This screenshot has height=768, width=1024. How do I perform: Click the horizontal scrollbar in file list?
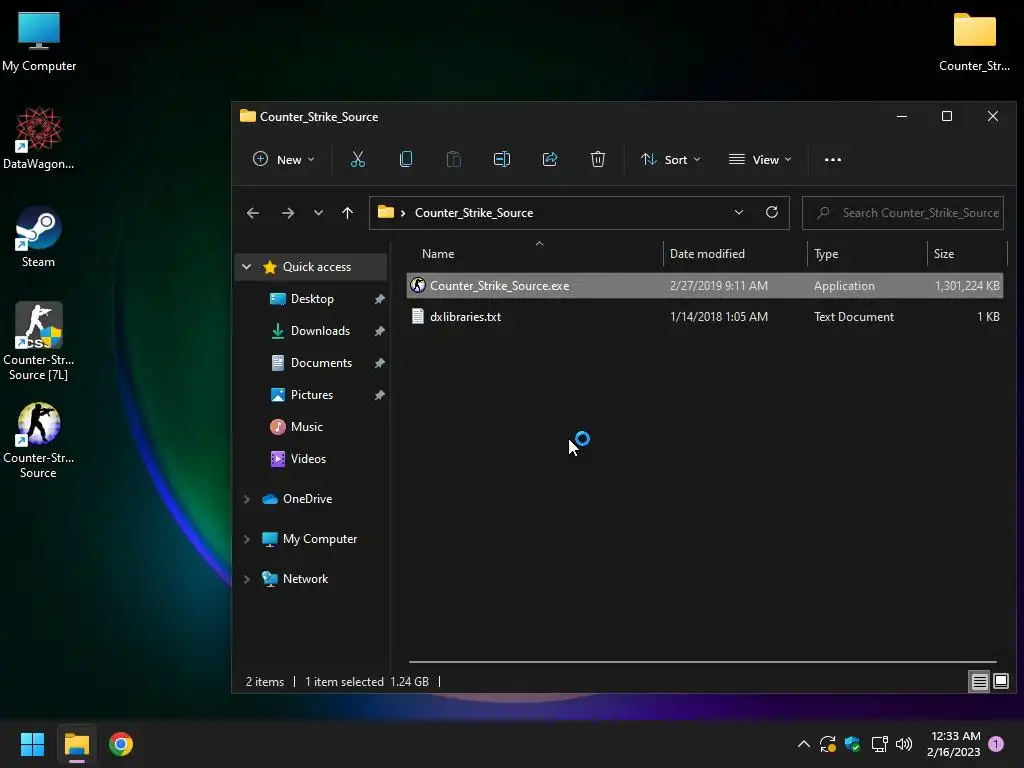[703, 662]
